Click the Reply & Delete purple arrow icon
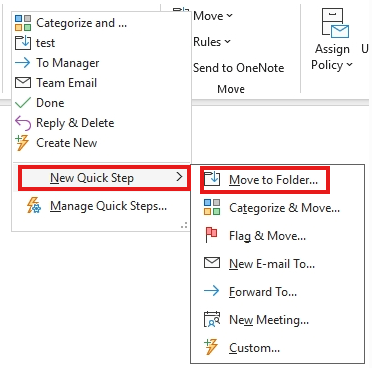This screenshot has width=372, height=368. [23, 123]
